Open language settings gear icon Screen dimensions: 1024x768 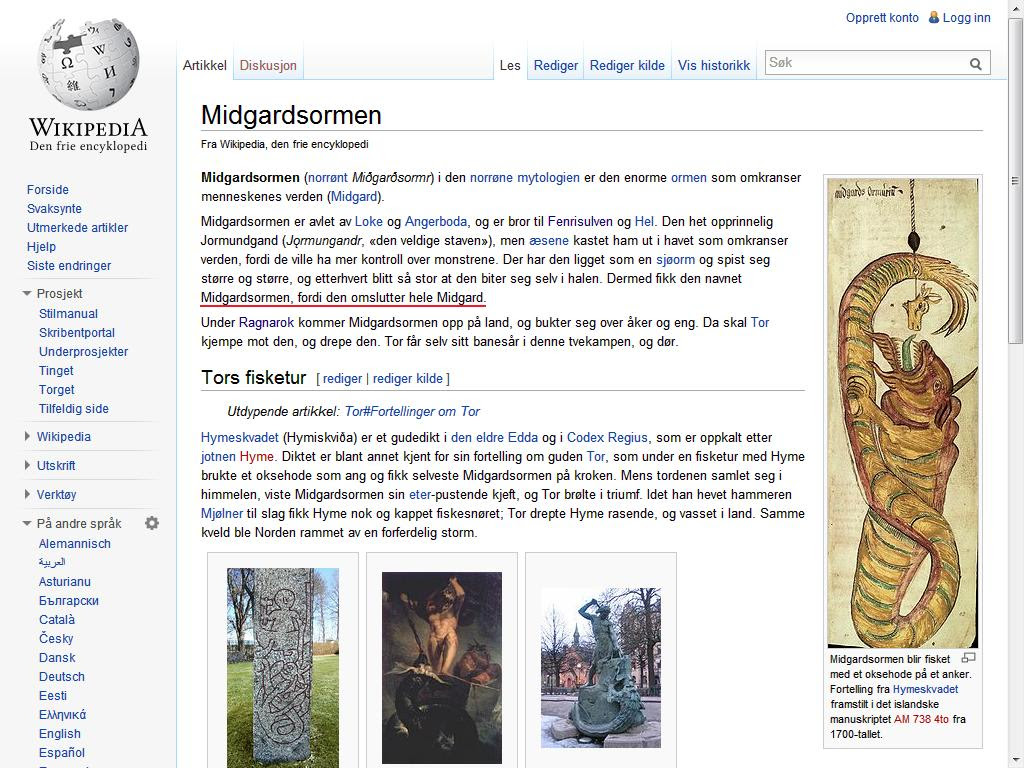click(152, 523)
